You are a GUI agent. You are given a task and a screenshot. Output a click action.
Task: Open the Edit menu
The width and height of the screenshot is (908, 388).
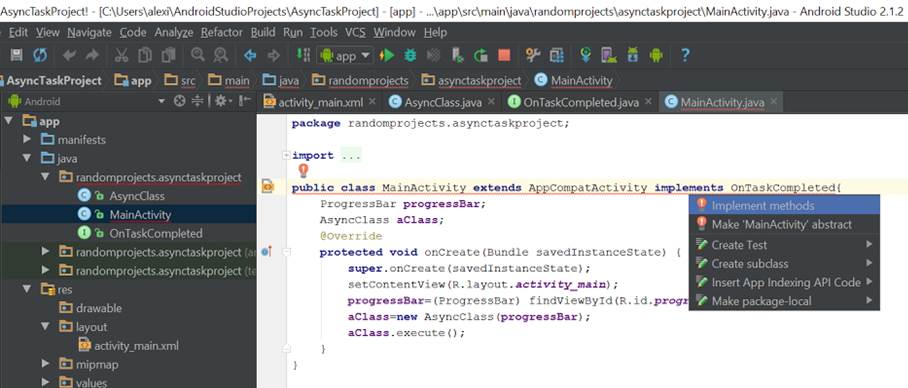tap(18, 32)
